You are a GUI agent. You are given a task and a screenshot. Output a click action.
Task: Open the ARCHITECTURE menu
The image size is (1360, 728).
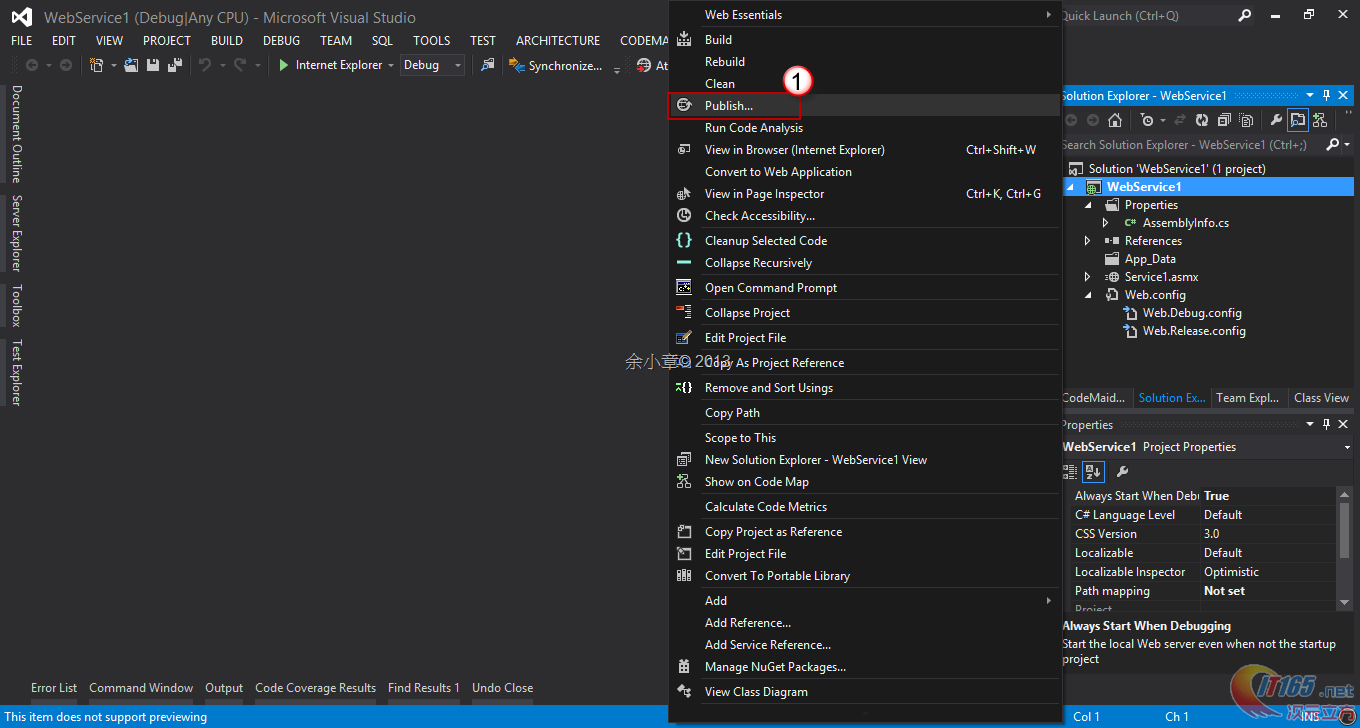(x=558, y=41)
